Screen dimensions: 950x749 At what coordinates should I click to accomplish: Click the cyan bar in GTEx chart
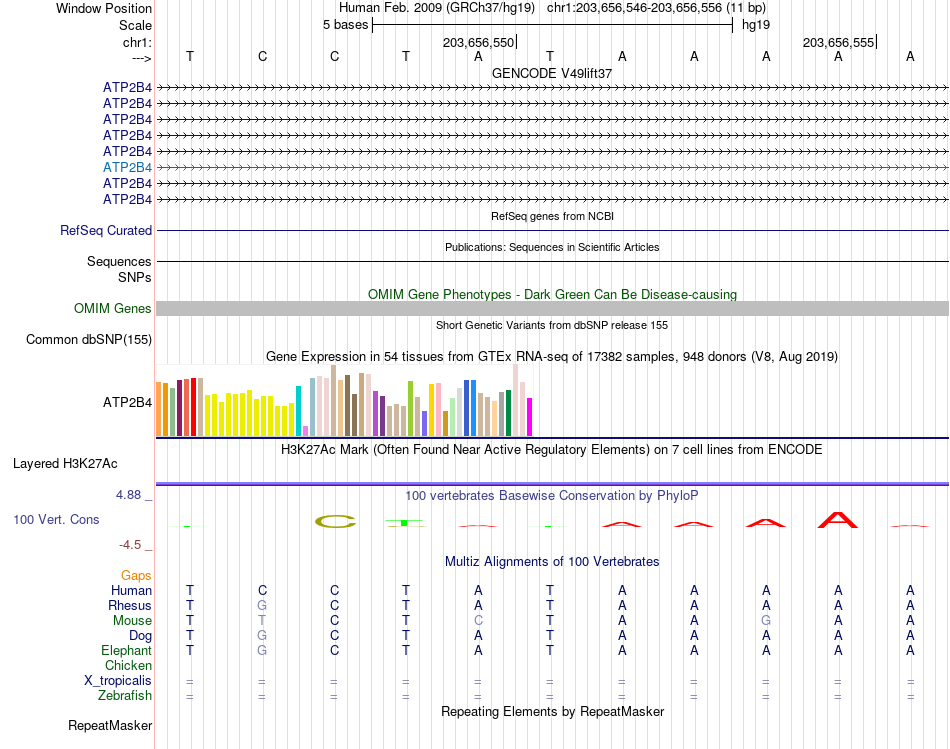298,411
